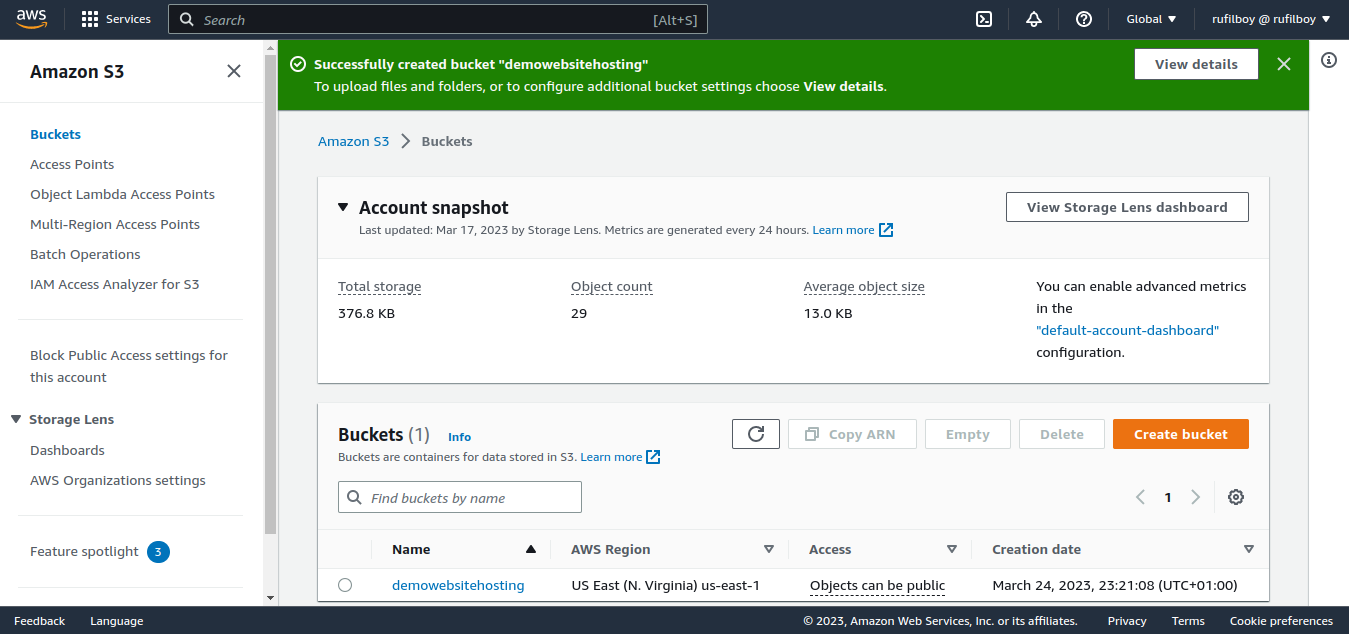This screenshot has width=1349, height=634.
Task: Sort by Access column arrow
Action: 952,549
